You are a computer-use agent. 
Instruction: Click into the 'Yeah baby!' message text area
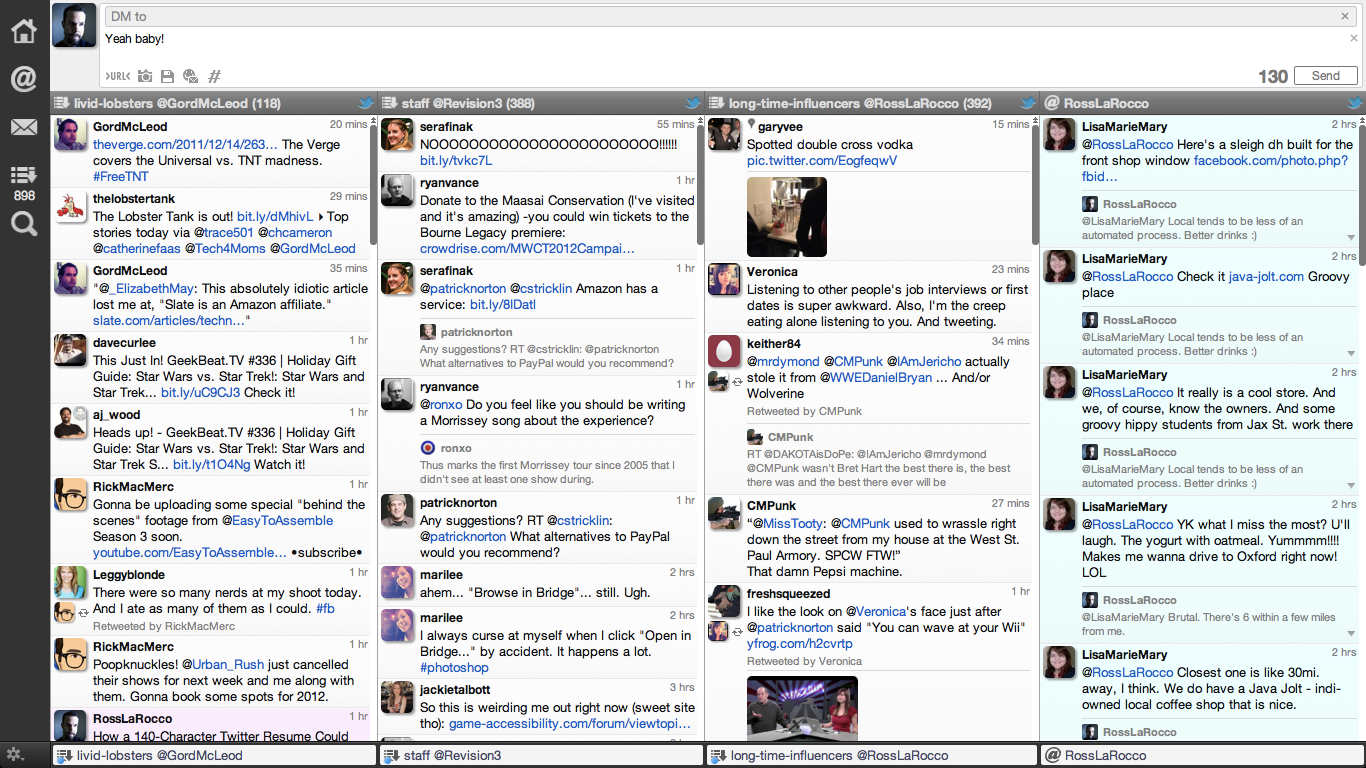coord(725,47)
